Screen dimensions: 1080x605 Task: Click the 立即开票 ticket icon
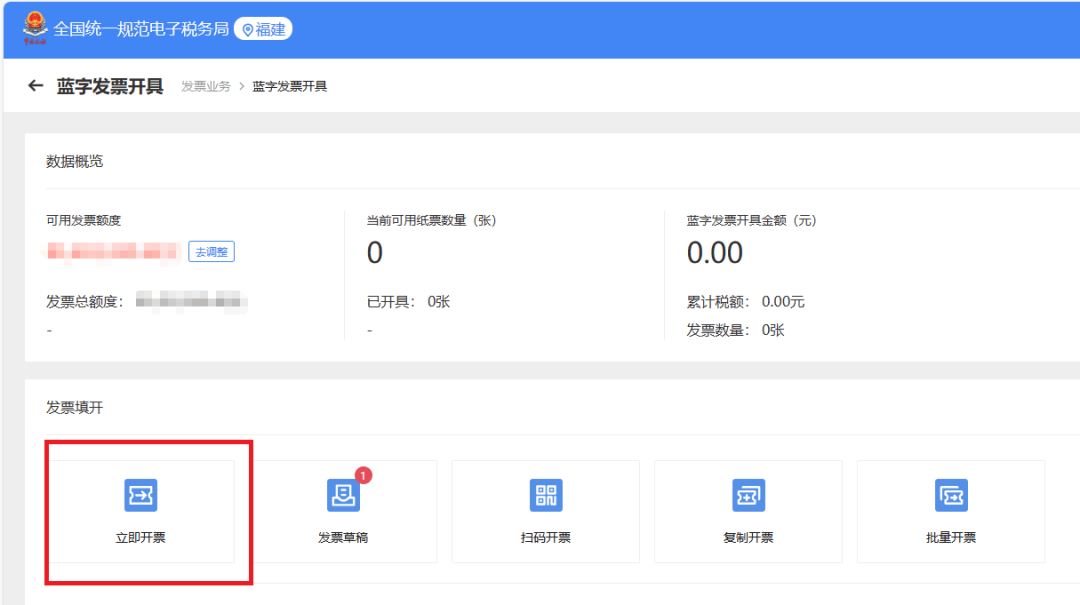140,495
